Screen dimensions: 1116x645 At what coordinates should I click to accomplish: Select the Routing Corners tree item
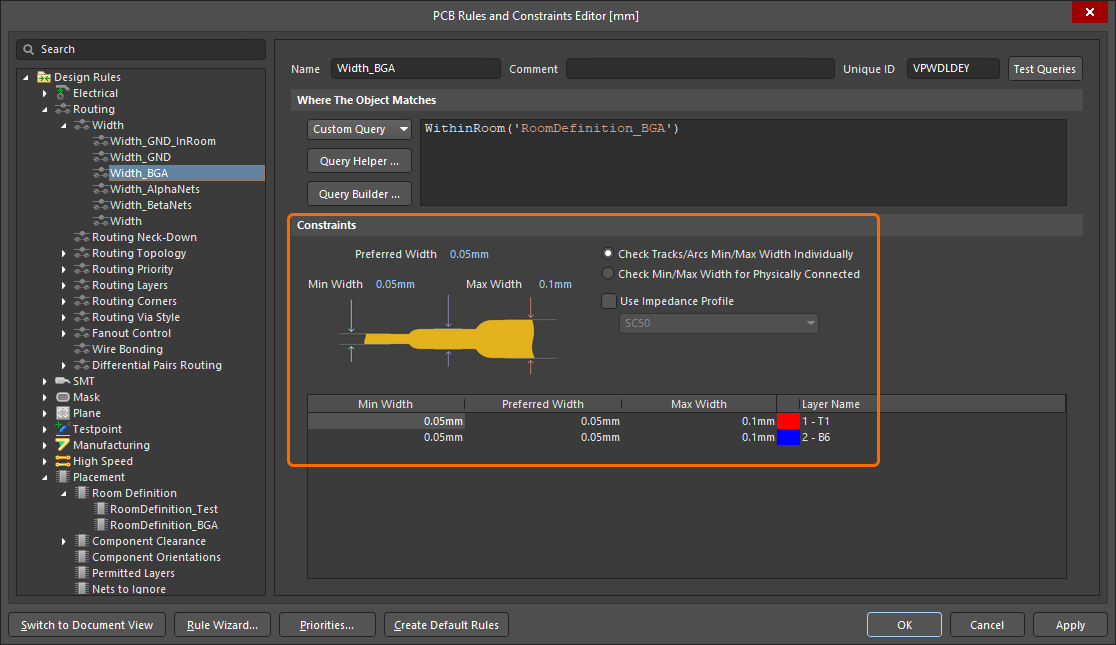click(134, 301)
